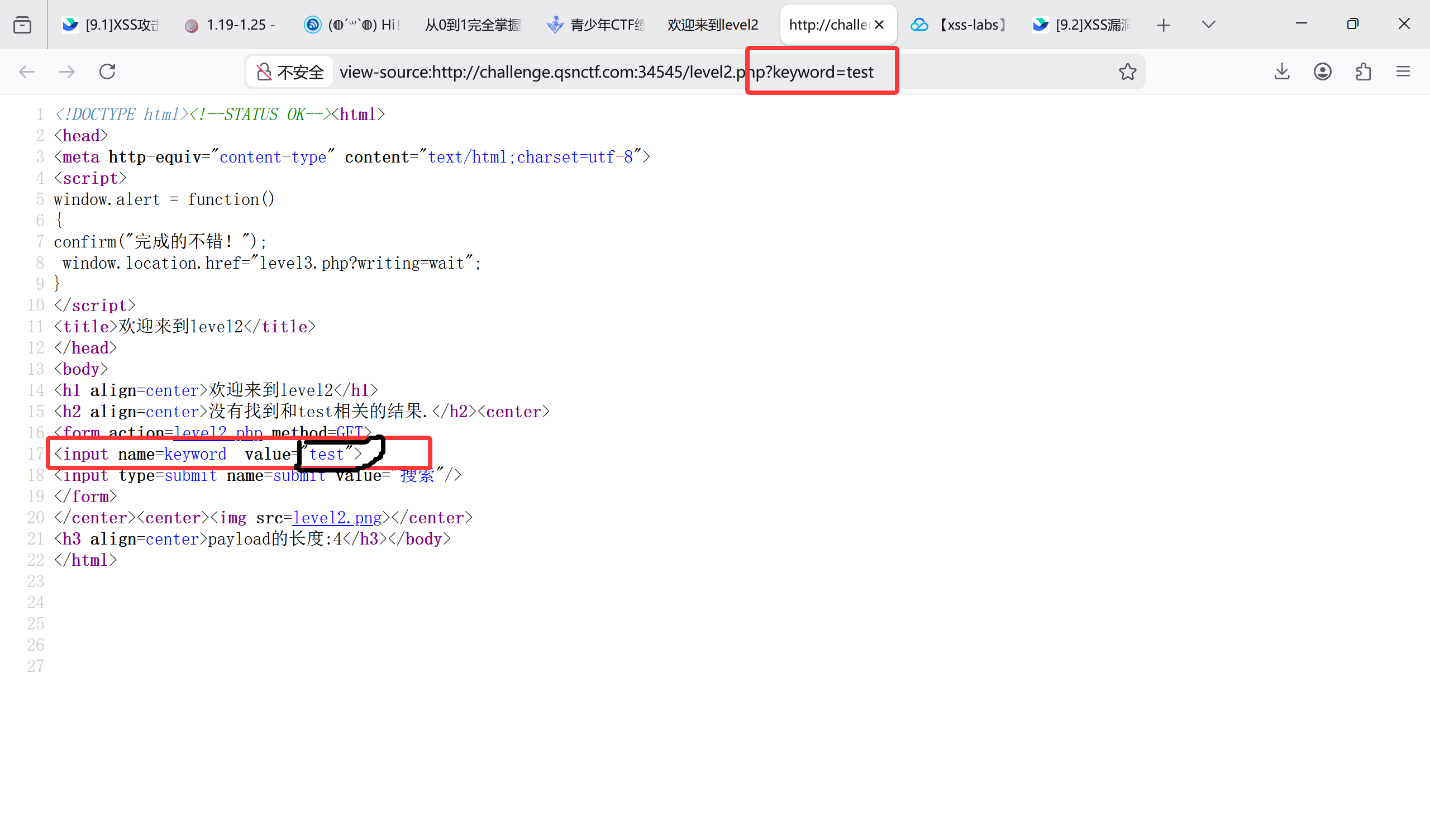Expand the list all tabs chevron
This screenshot has height=840, width=1430.
pyautogui.click(x=1208, y=25)
